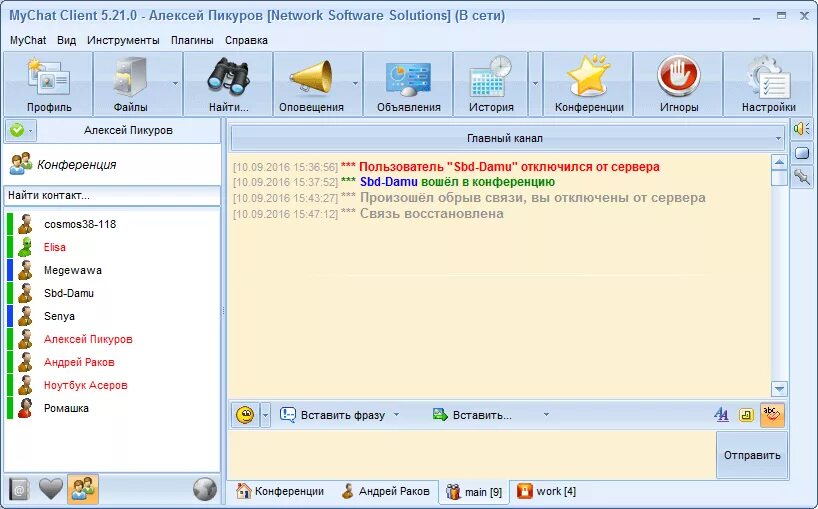Select contact Андрей Раков in the list
This screenshot has height=509, width=818.
coord(113,362)
